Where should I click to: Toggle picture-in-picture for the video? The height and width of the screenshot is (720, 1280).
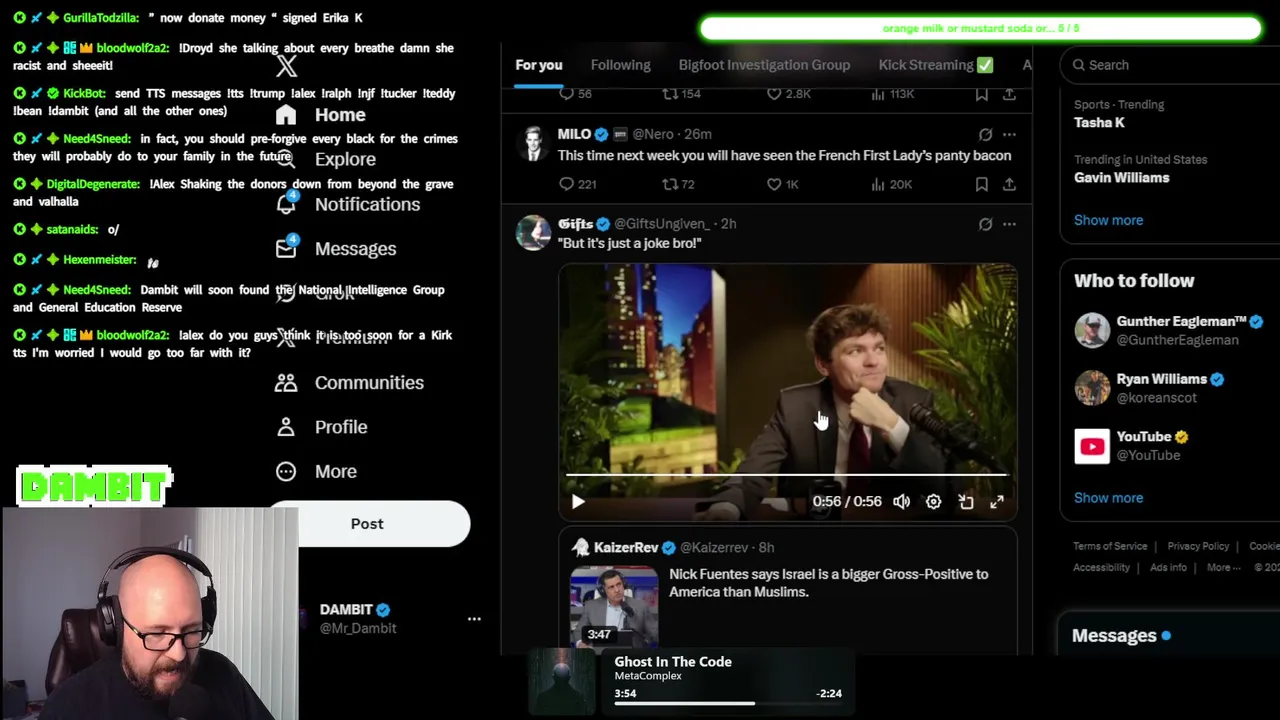(966, 502)
